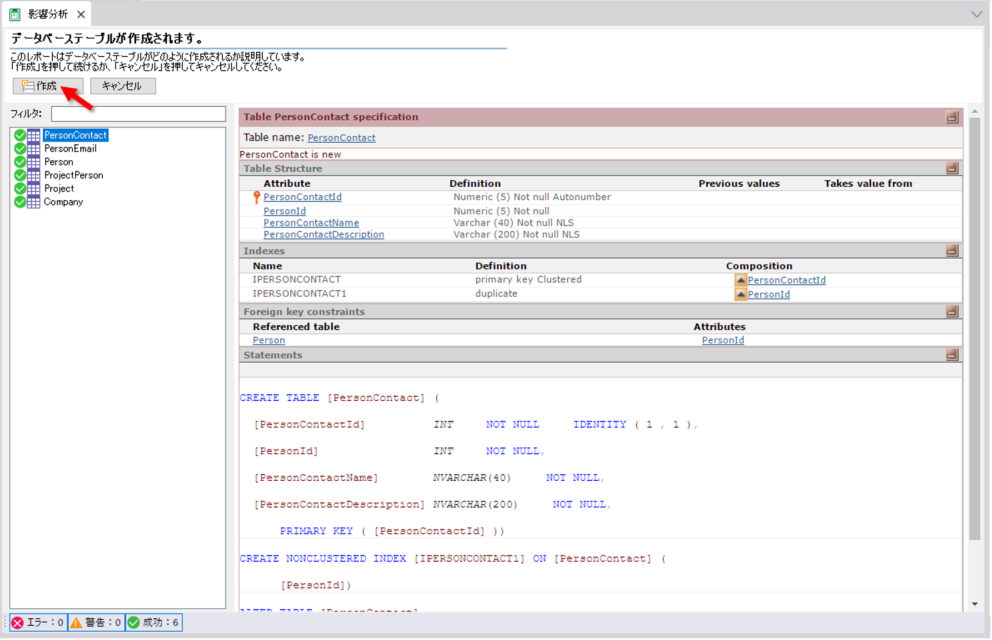Click the IPERSONCONTACT index name
992x640 pixels.
pyautogui.click(x=297, y=280)
